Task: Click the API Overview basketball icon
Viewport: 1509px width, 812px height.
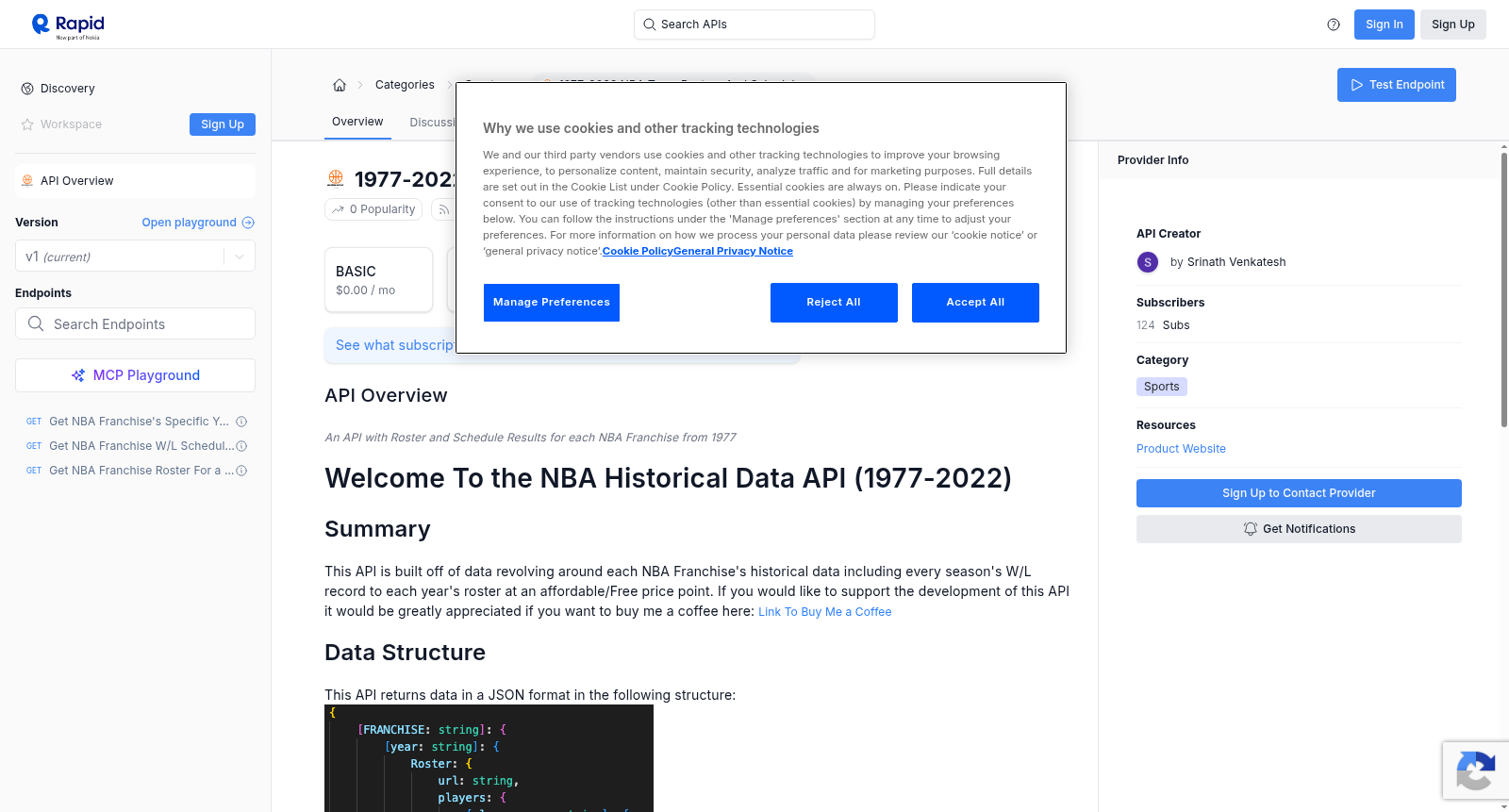Action: coord(27,181)
